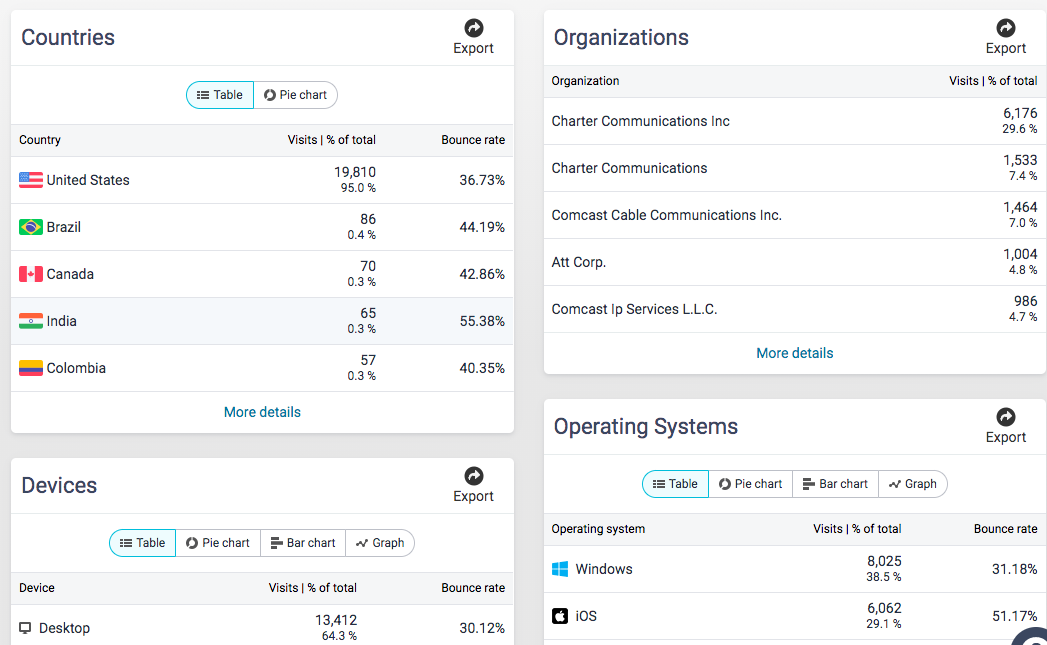Screen dimensions: 1047x645
Task: Click the Windows logo icon
Action: click(x=560, y=569)
